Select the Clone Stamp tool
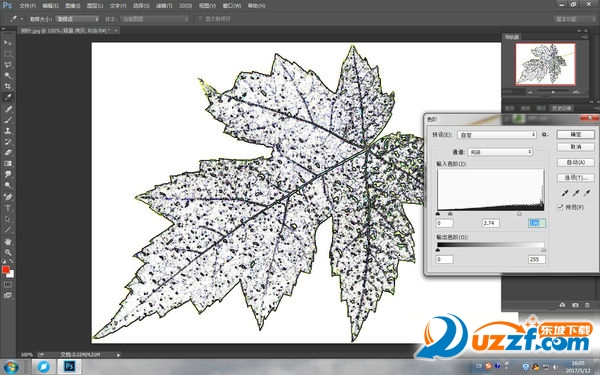This screenshot has width=600, height=375. pos(8,130)
